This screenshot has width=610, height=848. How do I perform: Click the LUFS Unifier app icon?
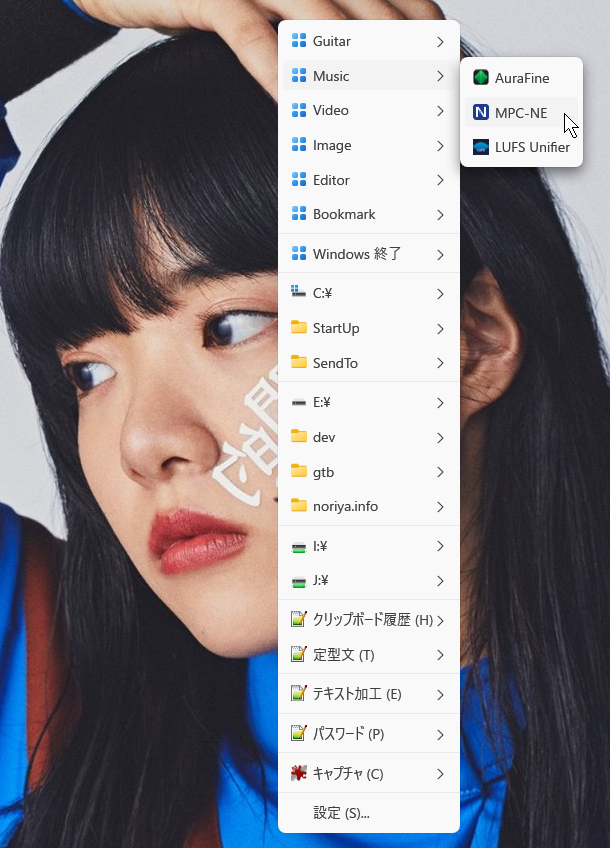tap(480, 147)
